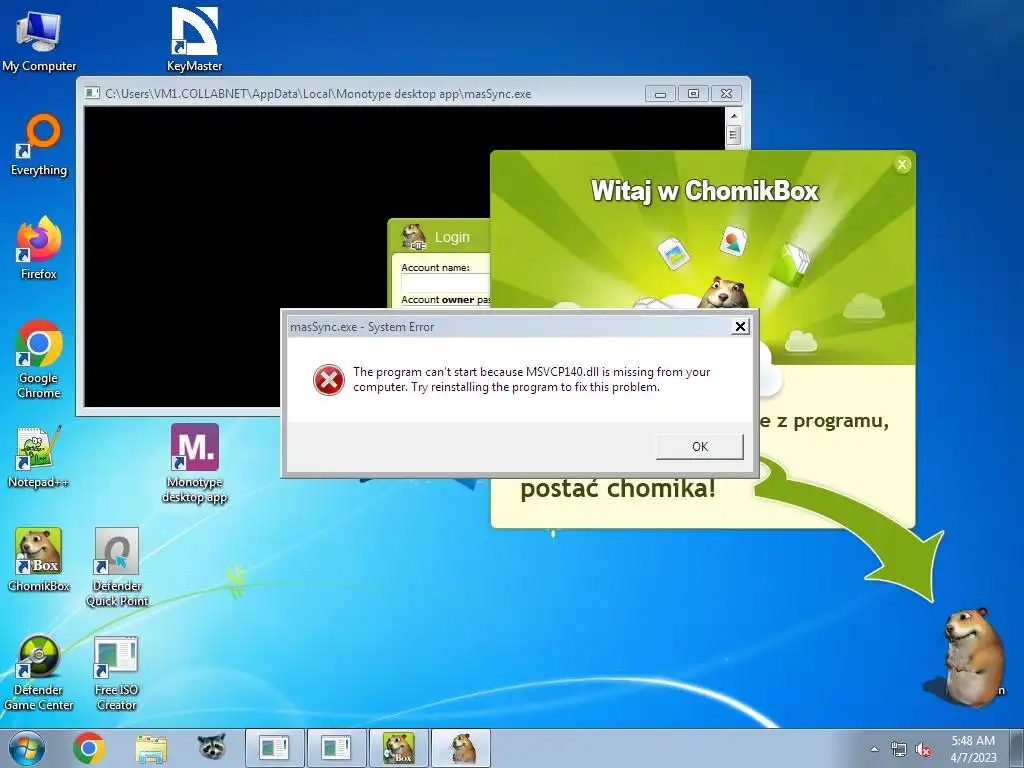Viewport: 1024px width, 768px height.
Task: Close the masSync.exe System Error dialog
Action: 740,327
